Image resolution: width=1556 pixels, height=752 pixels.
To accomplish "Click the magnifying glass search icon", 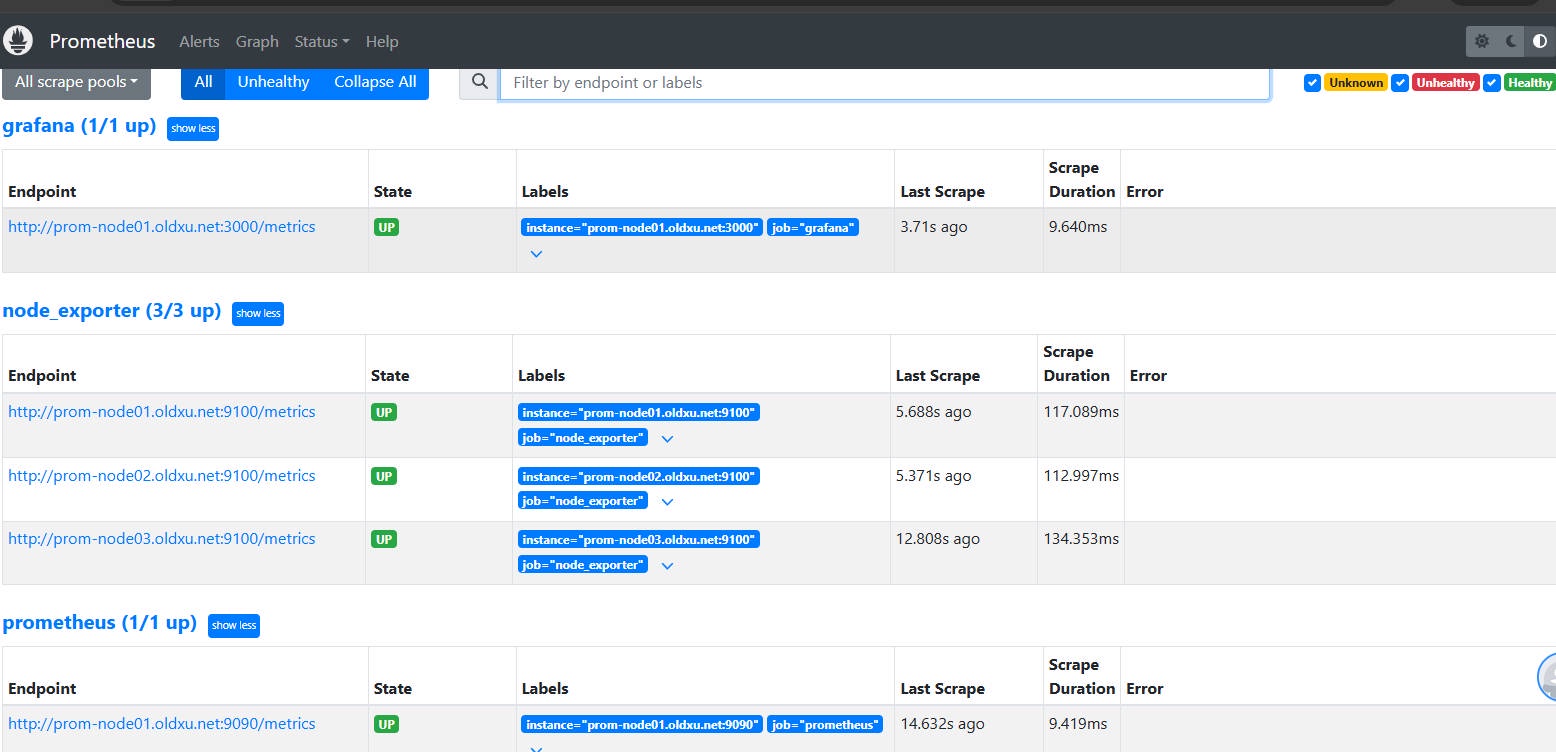I will pos(480,82).
